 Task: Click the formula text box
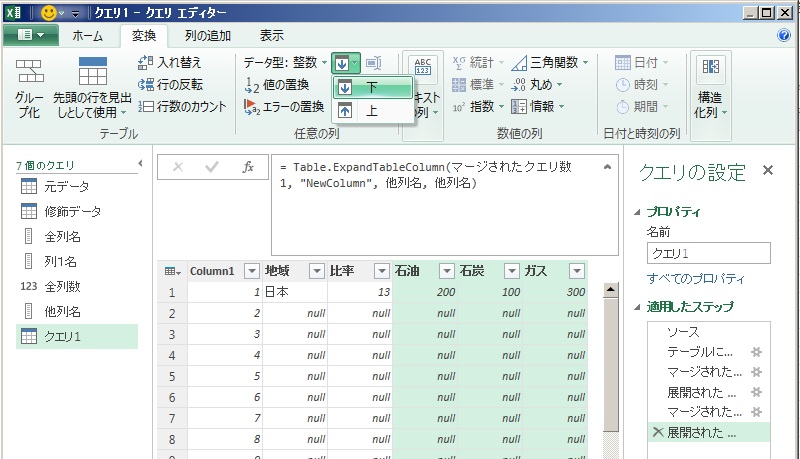pyautogui.click(x=445, y=205)
